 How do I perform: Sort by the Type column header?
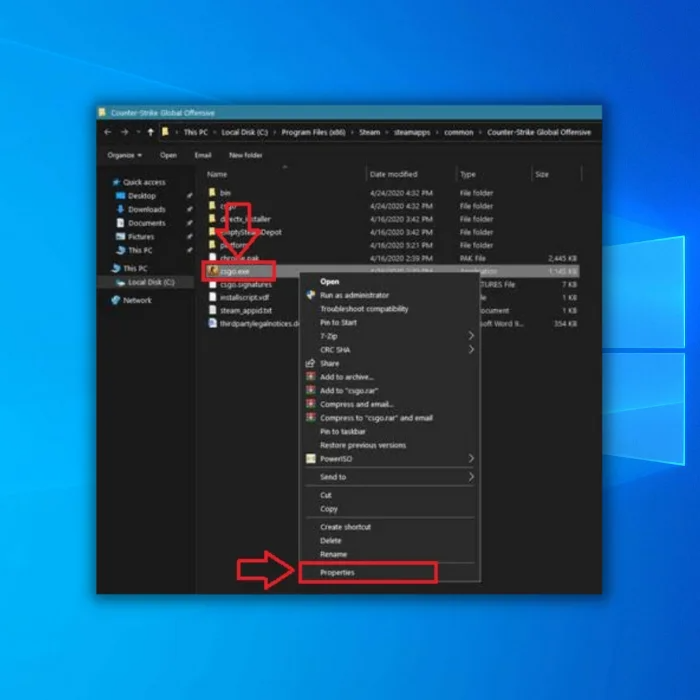[467, 174]
